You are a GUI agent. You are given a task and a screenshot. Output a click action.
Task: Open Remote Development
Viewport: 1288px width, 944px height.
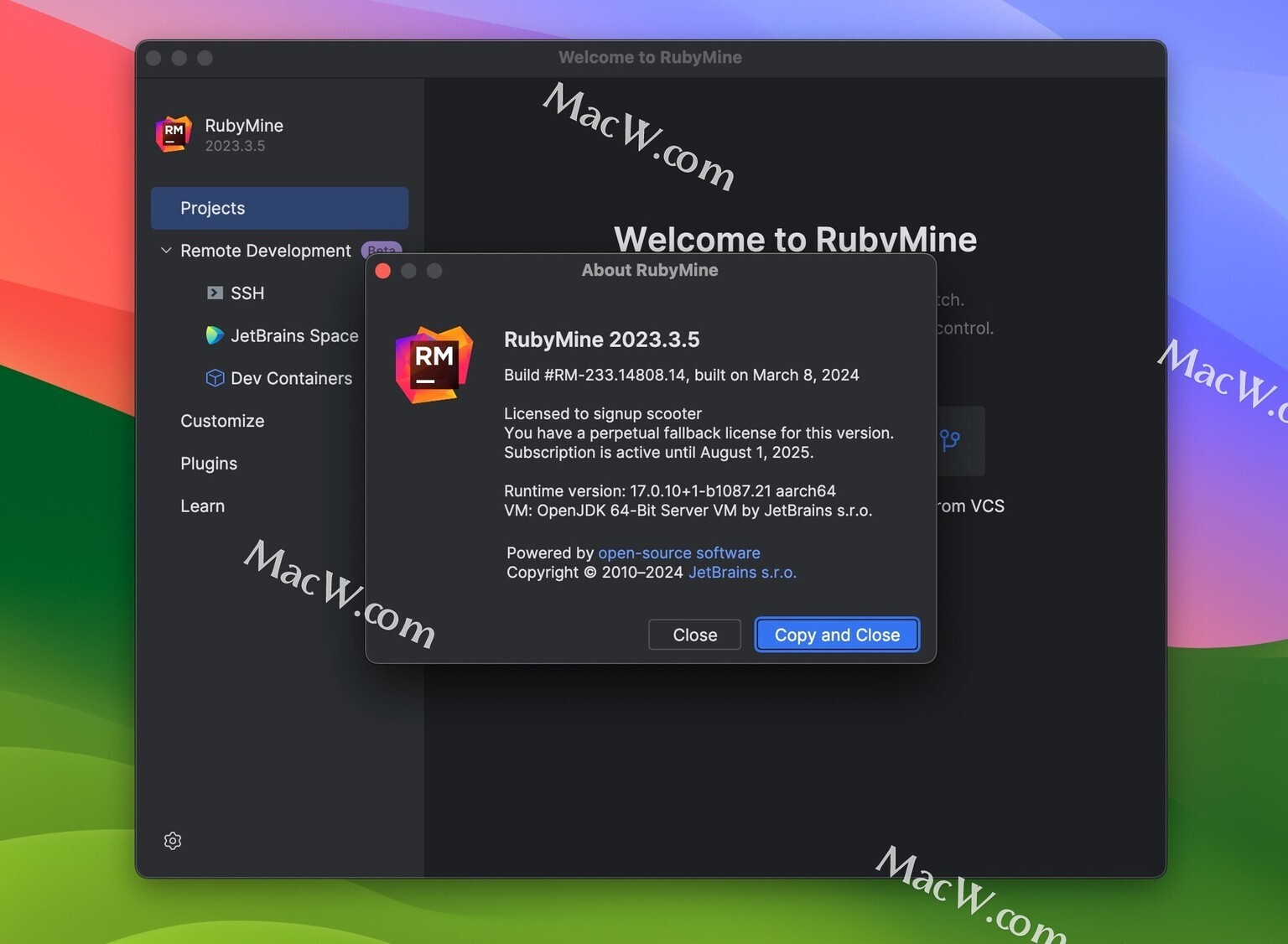pos(265,251)
